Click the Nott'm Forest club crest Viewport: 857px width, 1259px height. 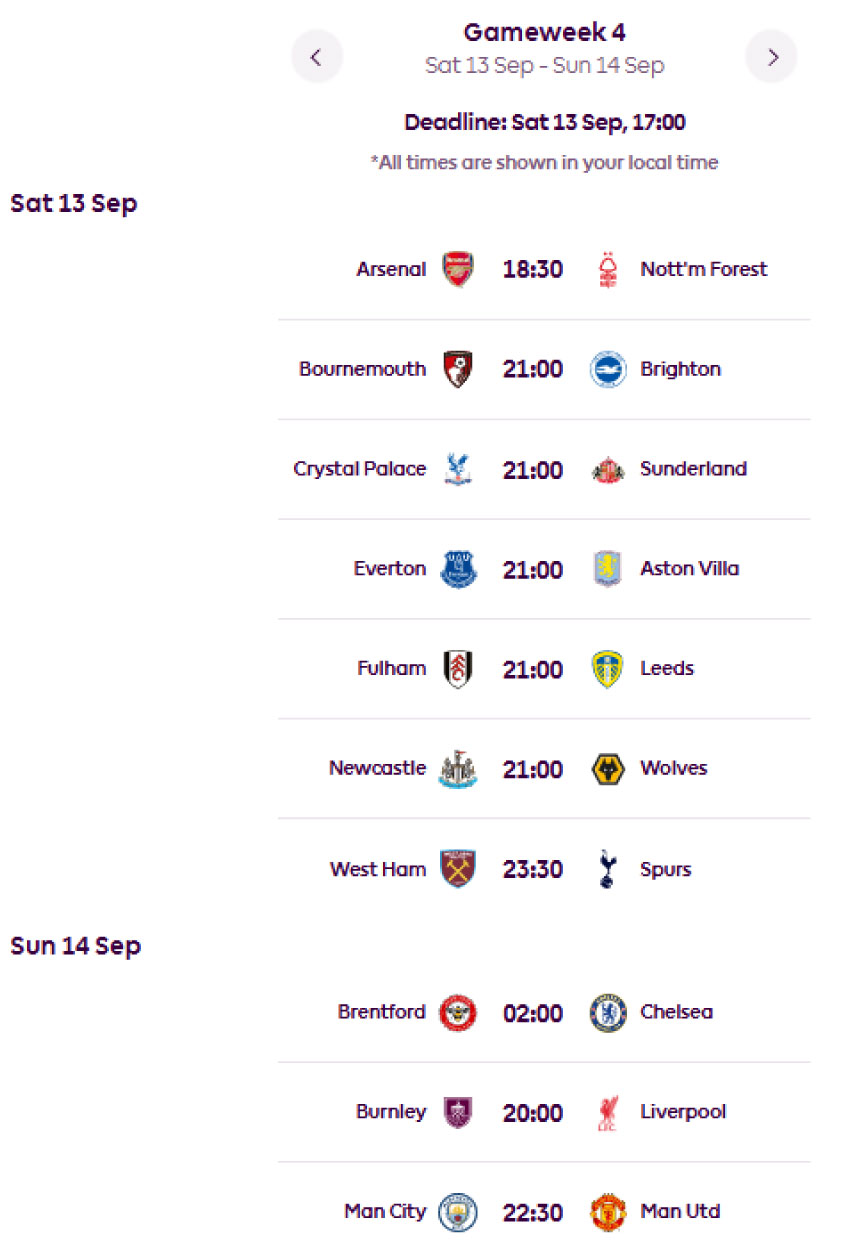607,269
